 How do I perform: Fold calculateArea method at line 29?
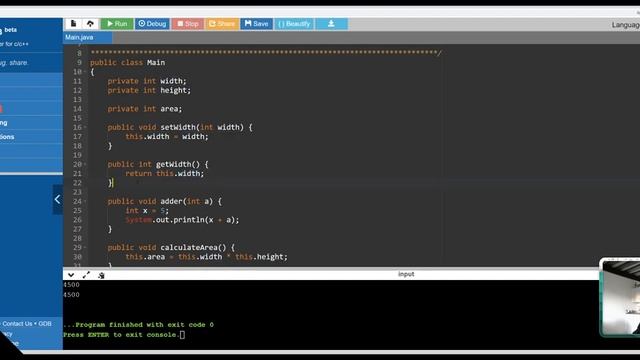pos(85,247)
